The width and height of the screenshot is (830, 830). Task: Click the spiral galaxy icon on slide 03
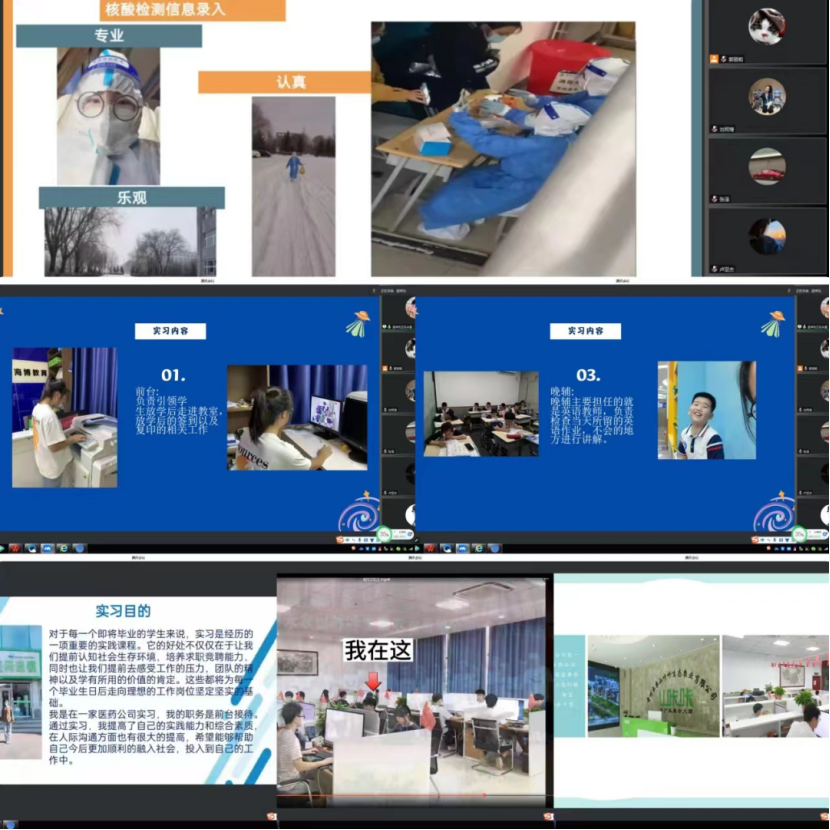pos(772,514)
